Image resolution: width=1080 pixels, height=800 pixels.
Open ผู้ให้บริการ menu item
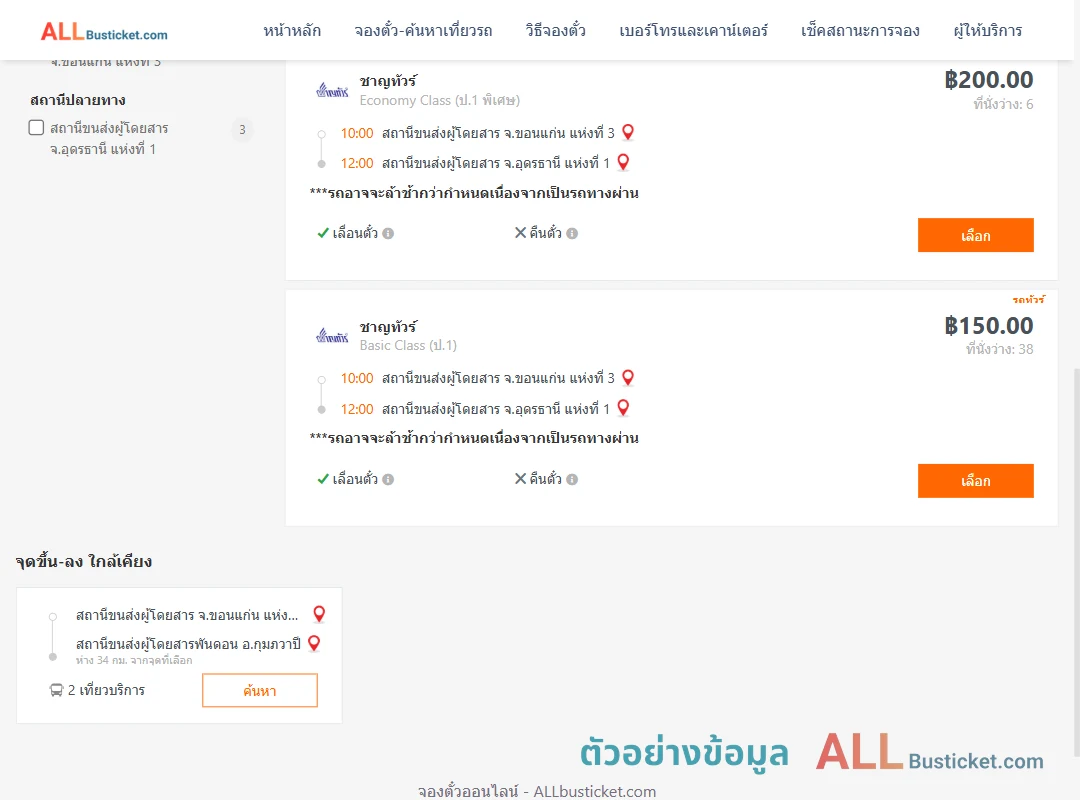click(987, 30)
